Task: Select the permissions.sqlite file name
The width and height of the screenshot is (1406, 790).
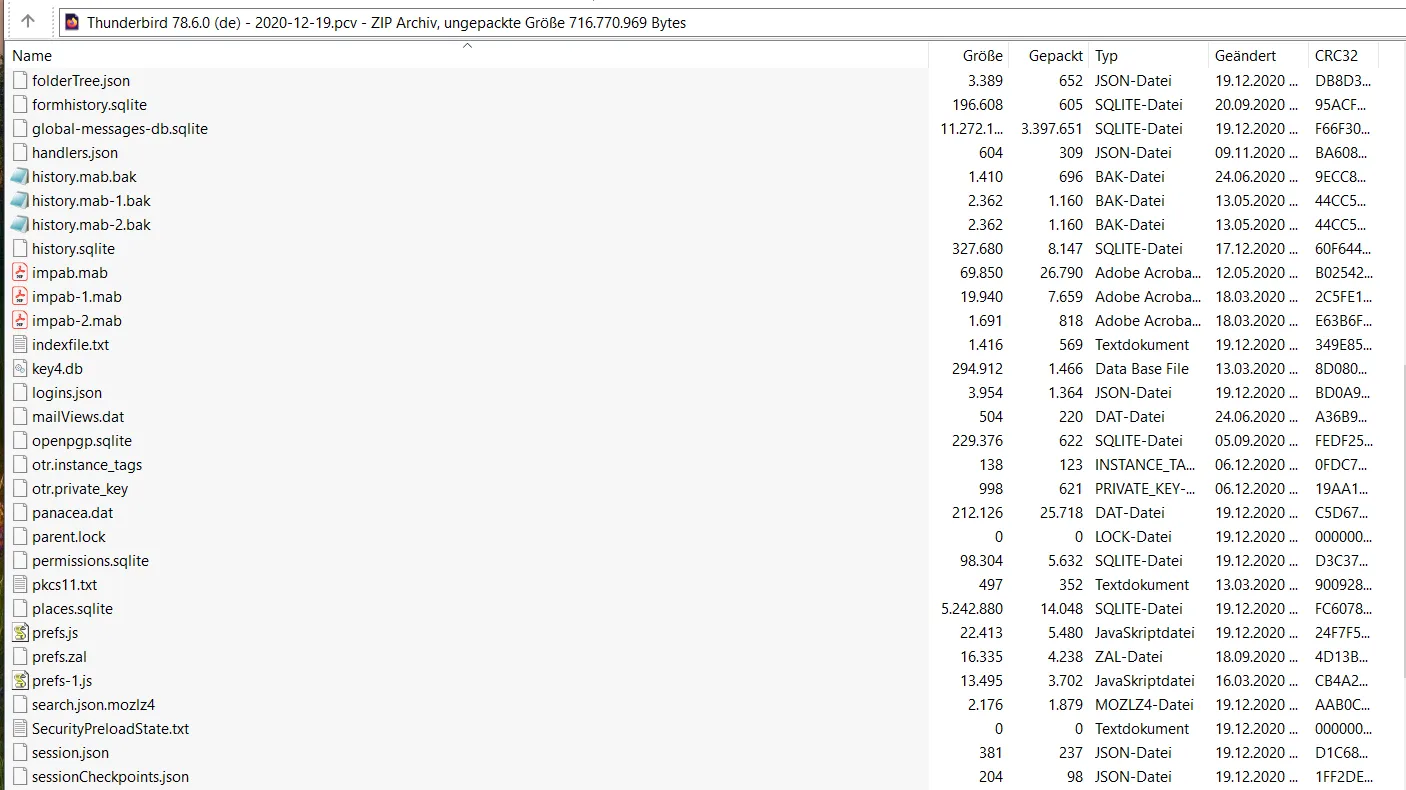Action: (90, 560)
